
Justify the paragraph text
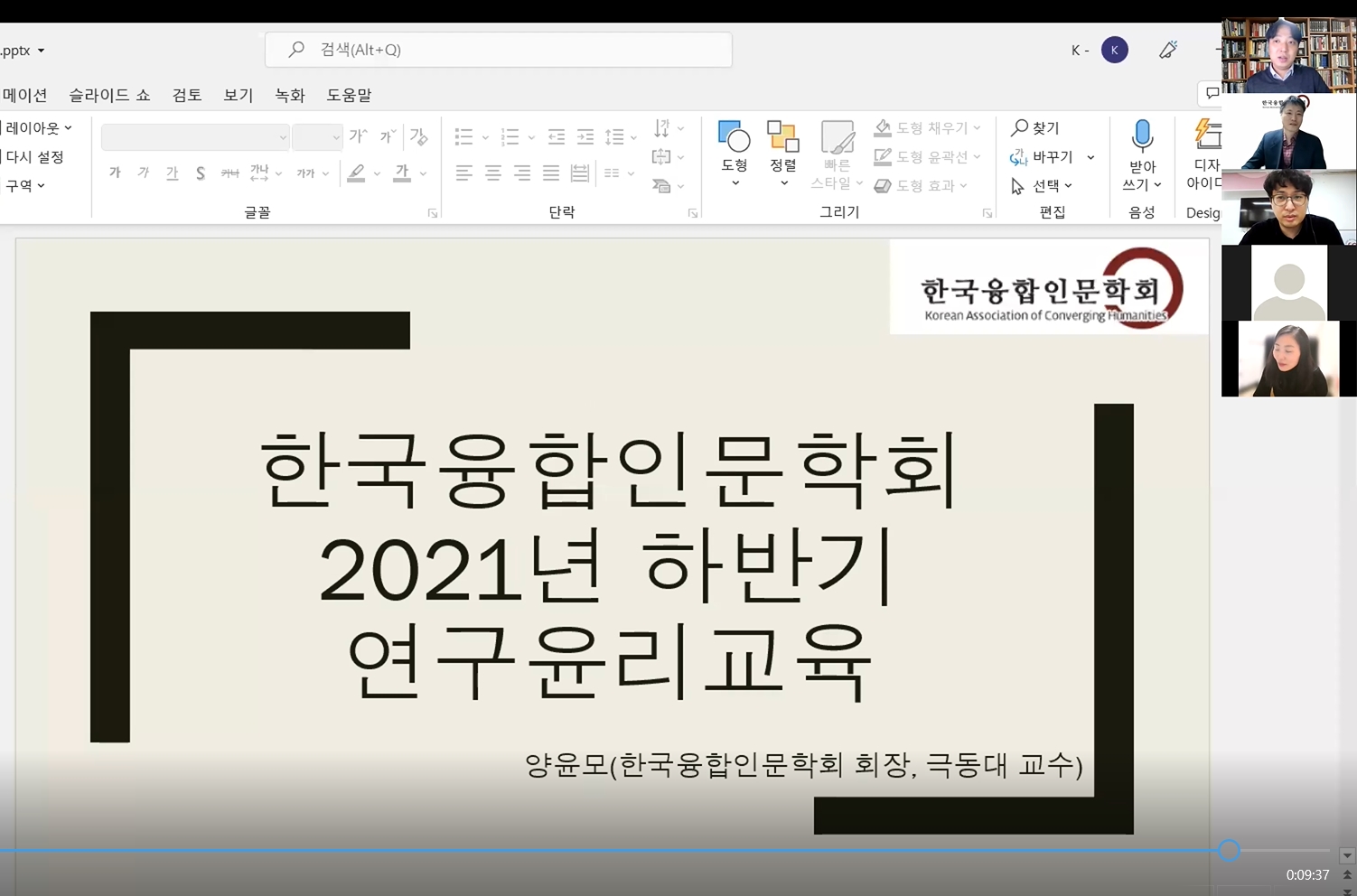pos(550,173)
